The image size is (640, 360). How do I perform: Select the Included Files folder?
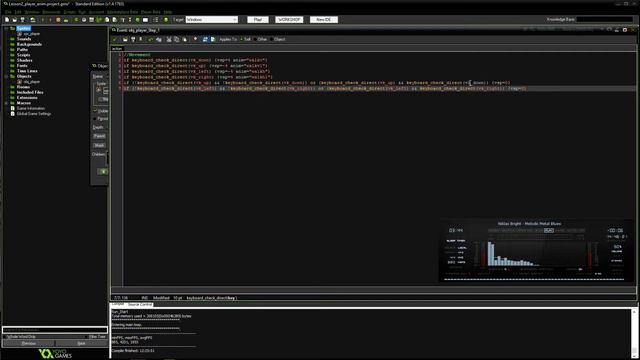30,92
